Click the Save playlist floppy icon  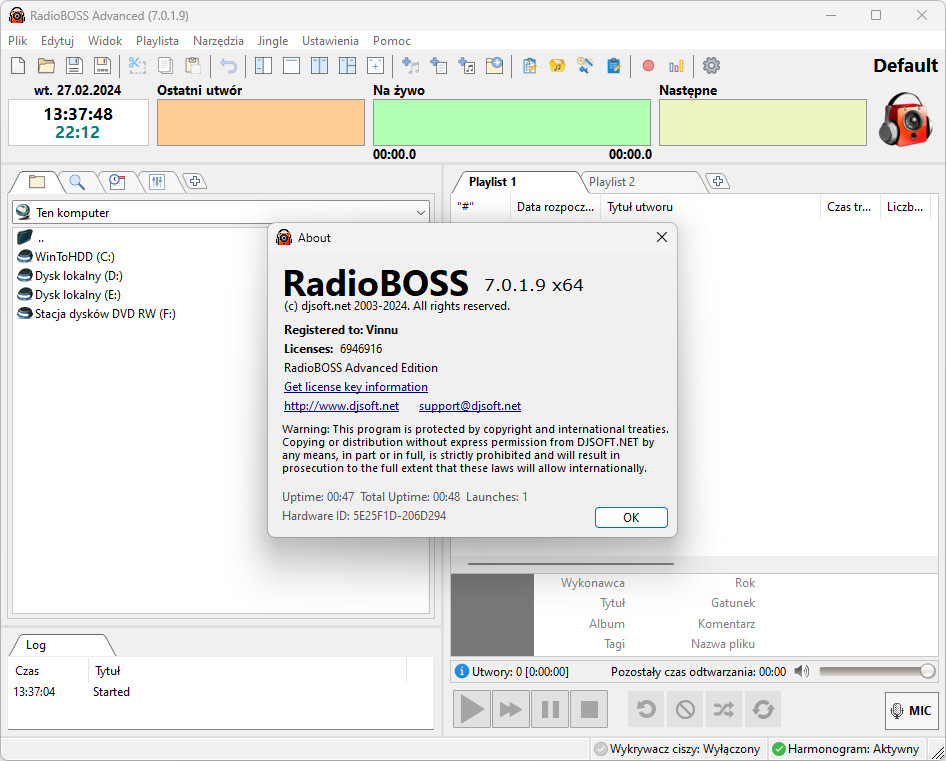click(x=74, y=65)
